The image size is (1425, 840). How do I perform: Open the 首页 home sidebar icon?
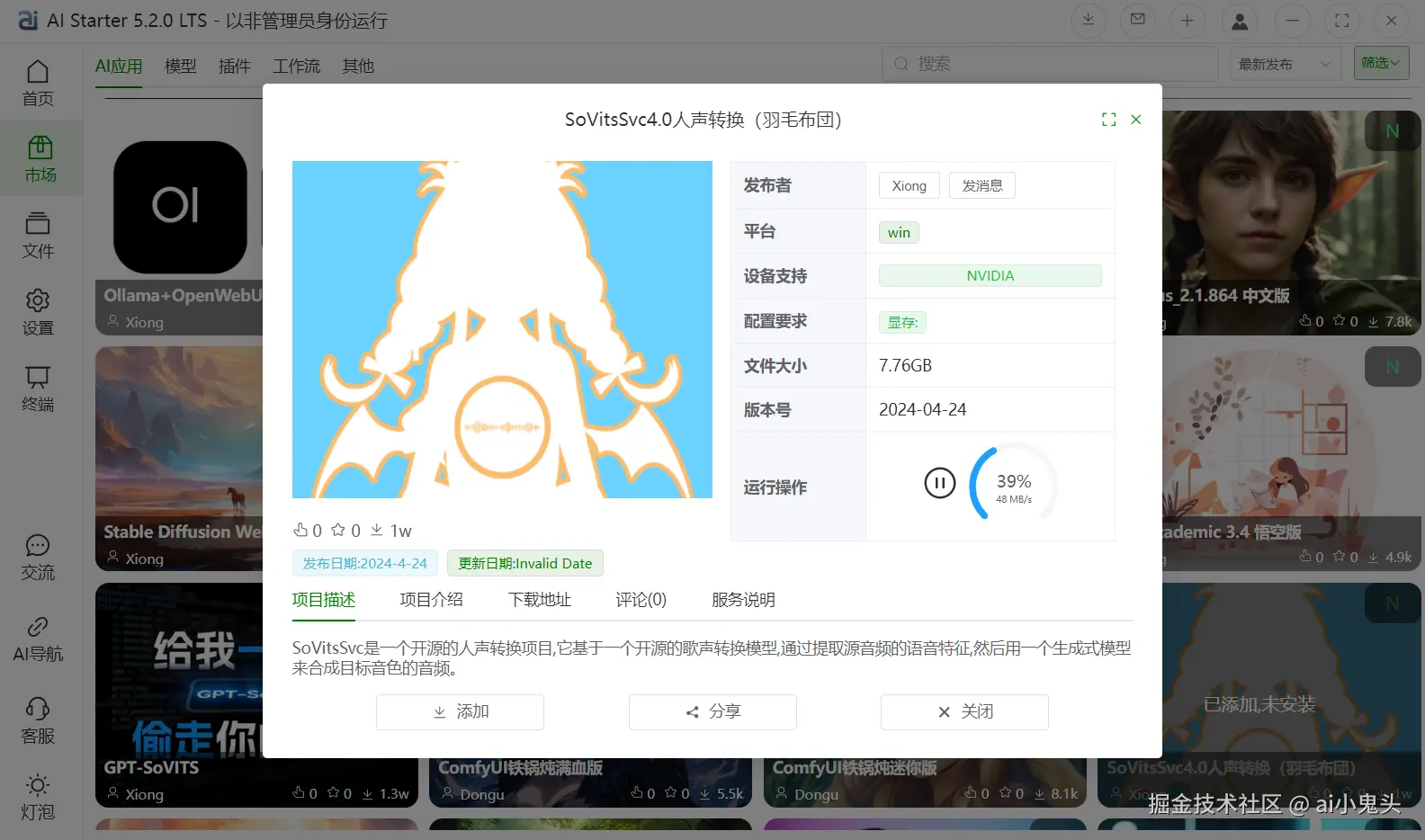click(38, 83)
